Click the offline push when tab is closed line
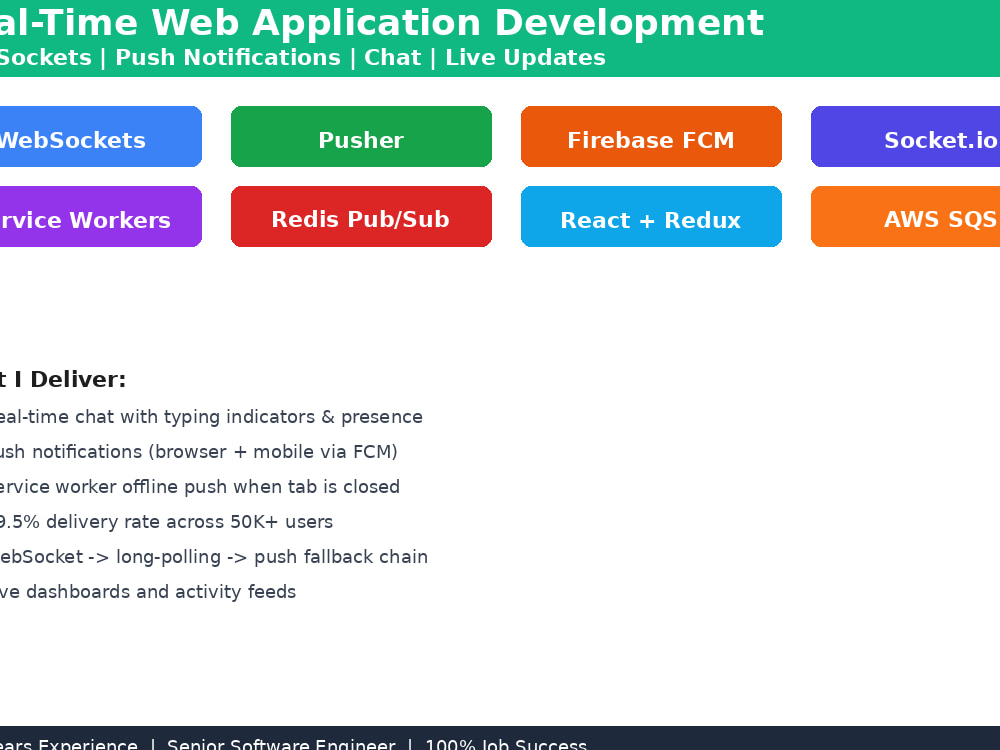Image resolution: width=1000 pixels, height=750 pixels. 200,487
